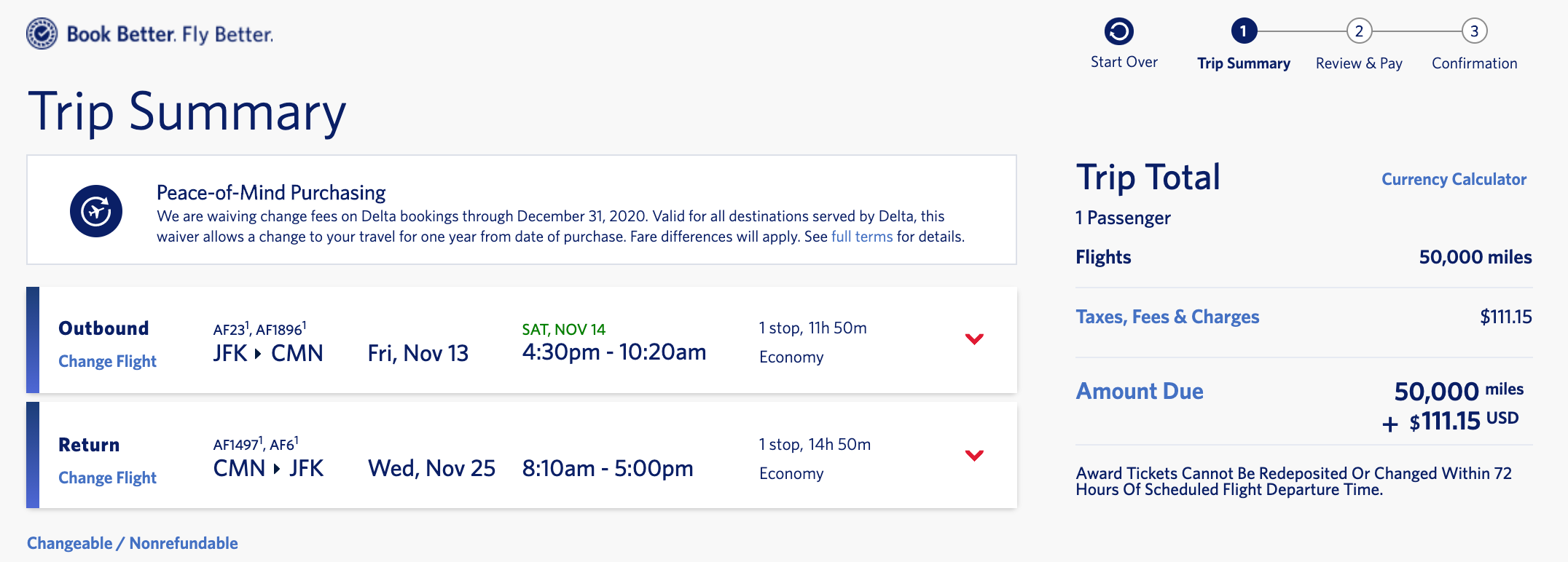Viewport: 1568px width, 562px height.
Task: Click the Start Over circular arrow icon
Action: coord(1119,31)
